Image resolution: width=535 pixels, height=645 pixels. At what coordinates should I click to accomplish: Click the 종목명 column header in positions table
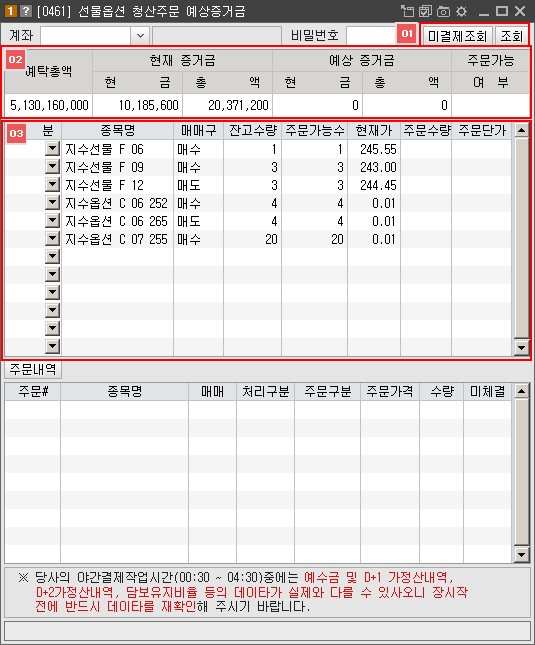coord(118,131)
